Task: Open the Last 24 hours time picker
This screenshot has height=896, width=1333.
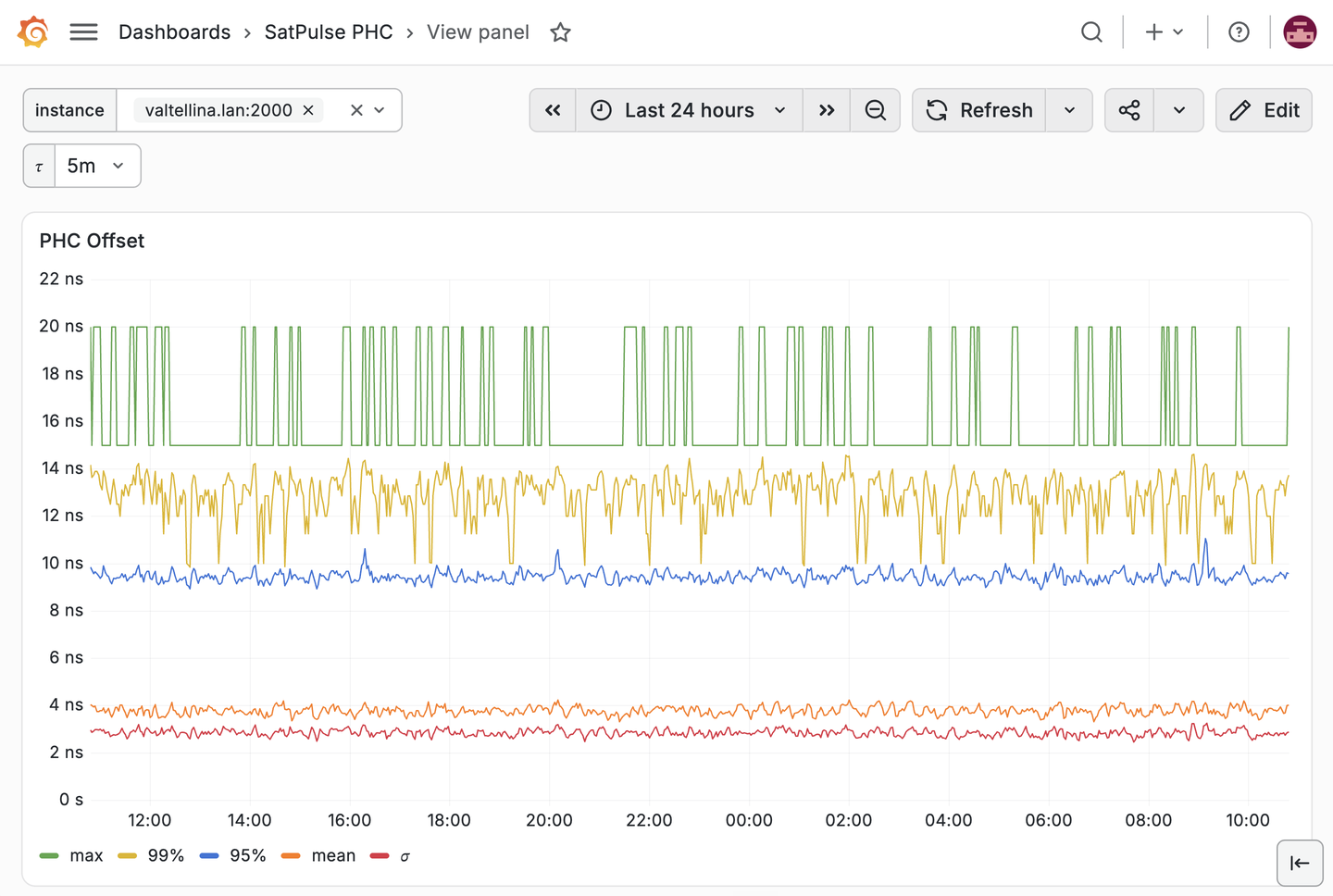Action: (x=690, y=110)
